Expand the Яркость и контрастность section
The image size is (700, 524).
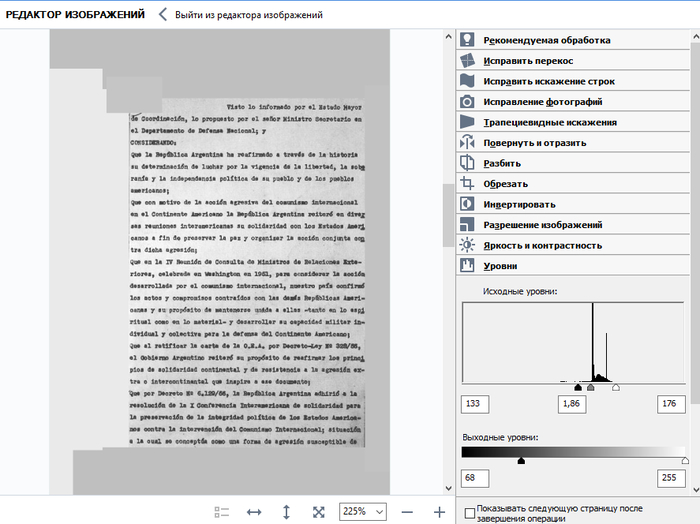pos(542,245)
